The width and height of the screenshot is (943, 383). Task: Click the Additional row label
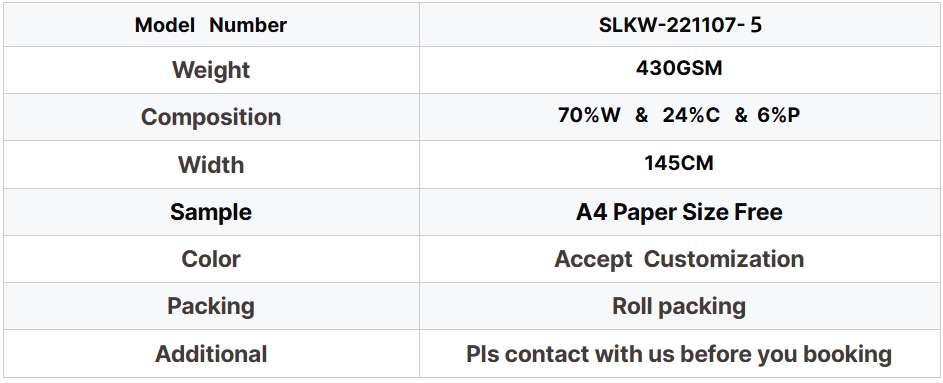210,354
